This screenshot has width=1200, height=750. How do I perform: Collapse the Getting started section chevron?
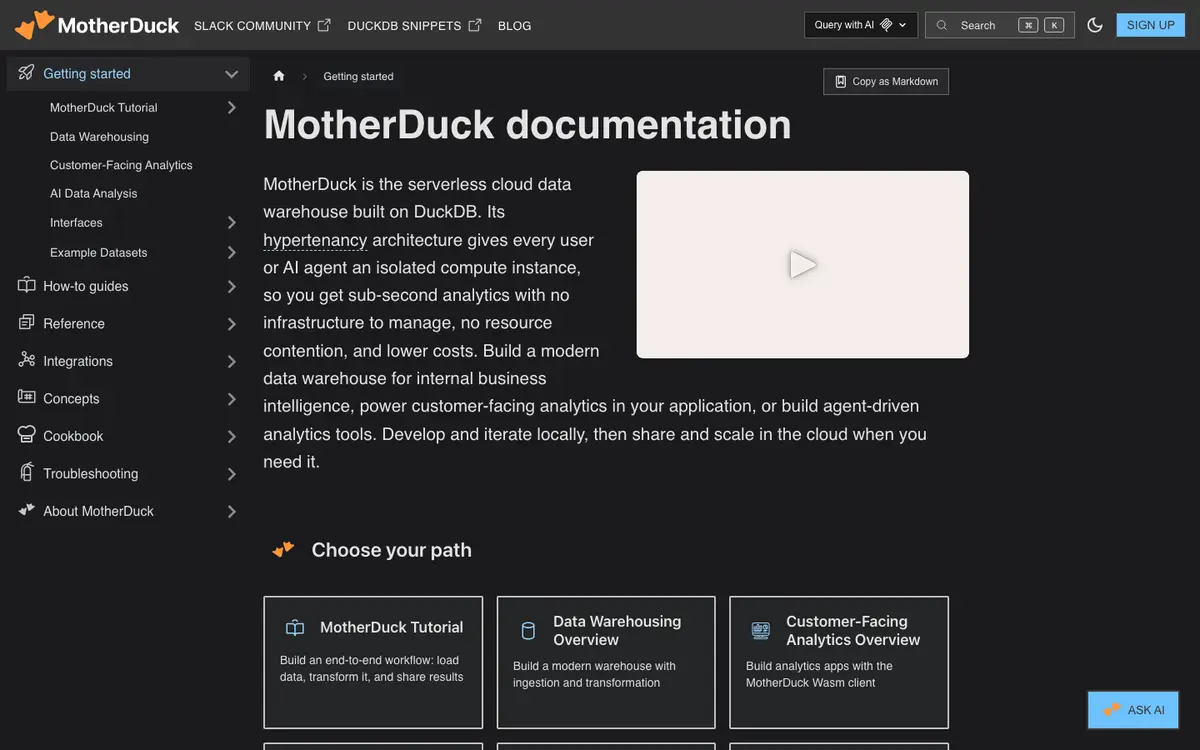coord(231,74)
